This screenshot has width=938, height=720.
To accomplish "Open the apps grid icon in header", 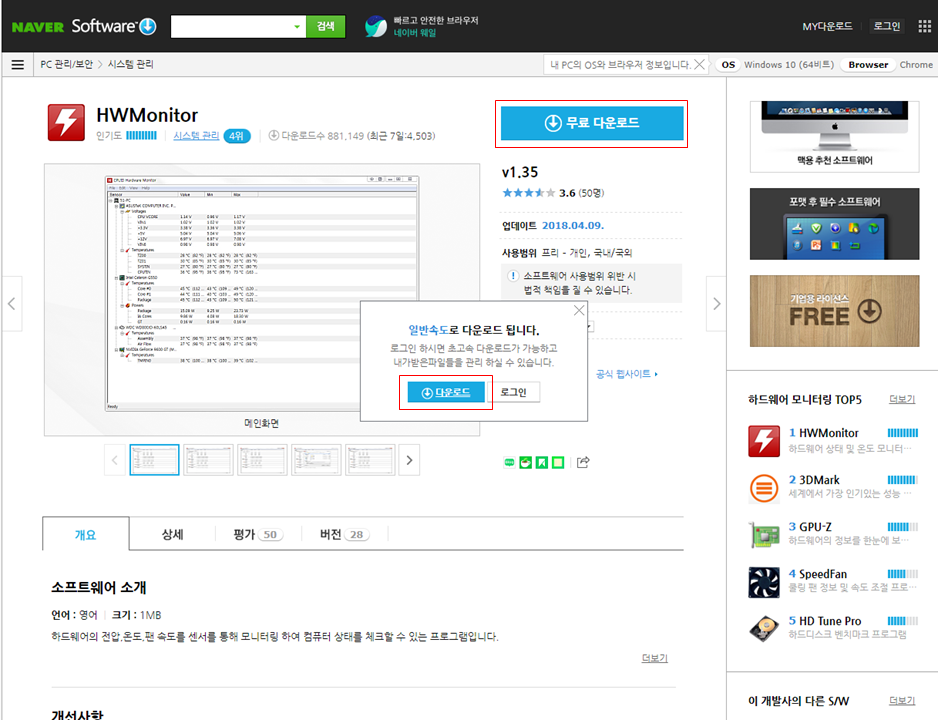I will click(x=924, y=26).
